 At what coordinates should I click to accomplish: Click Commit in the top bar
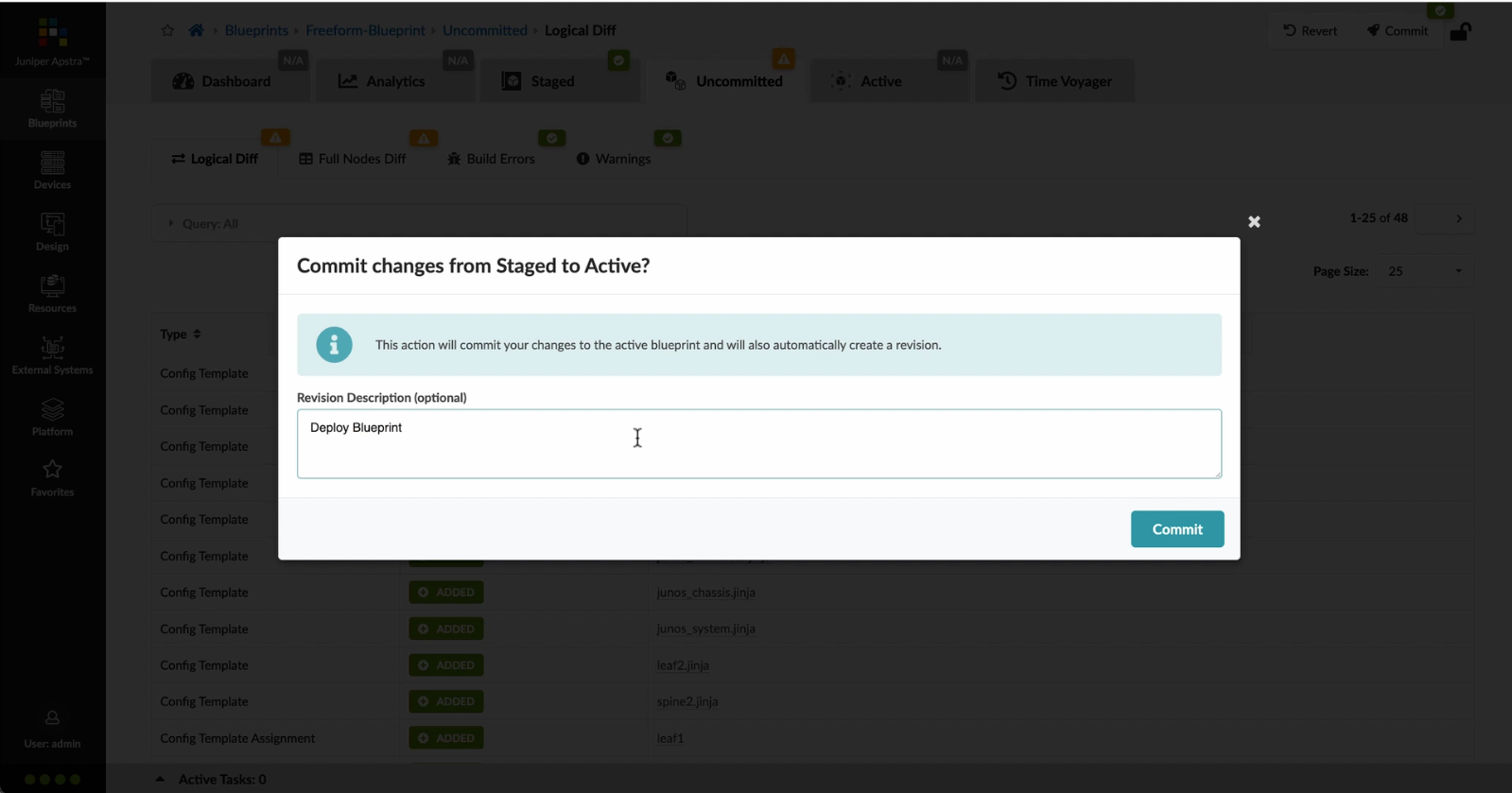coord(1397,30)
